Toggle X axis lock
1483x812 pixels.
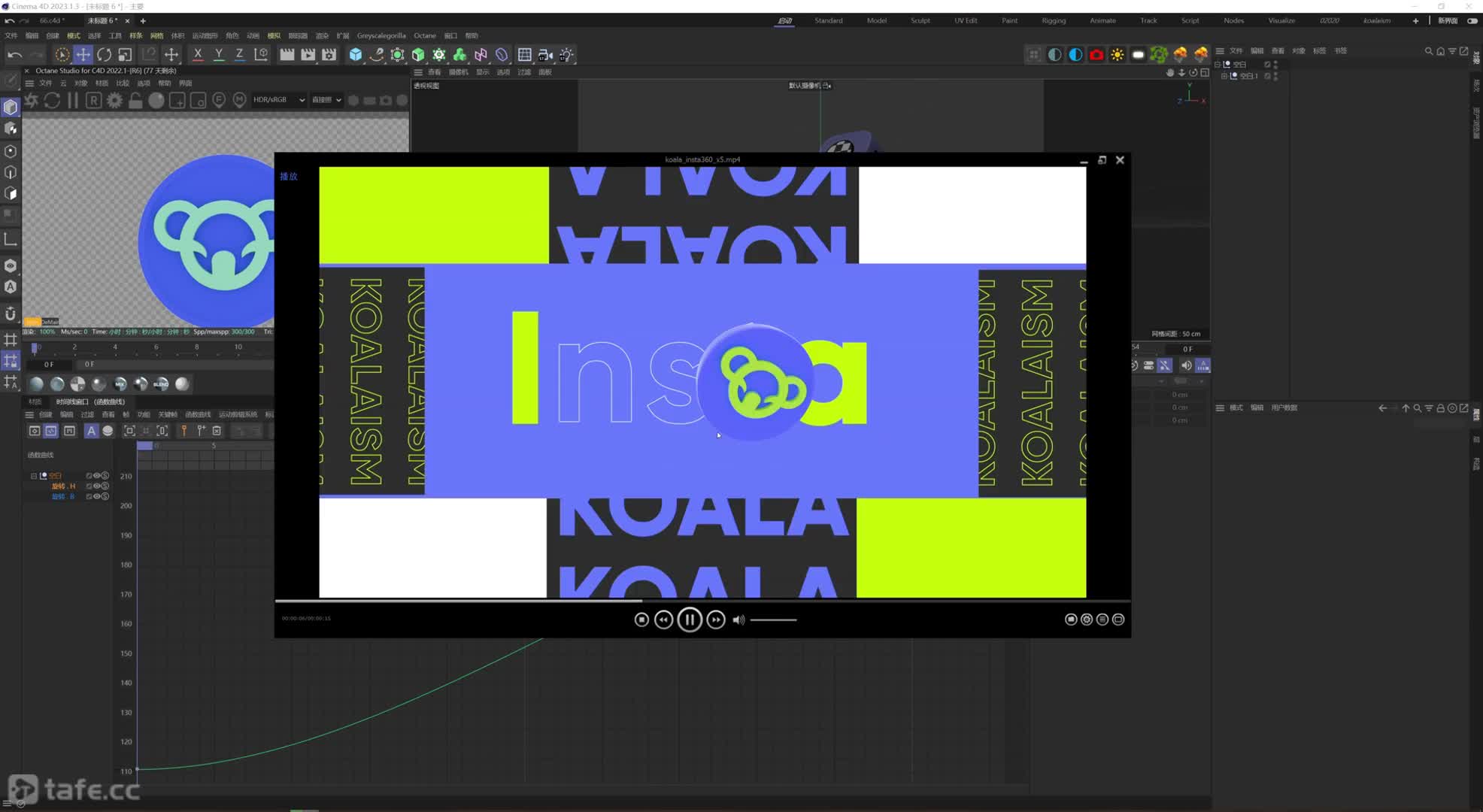pyautogui.click(x=198, y=54)
